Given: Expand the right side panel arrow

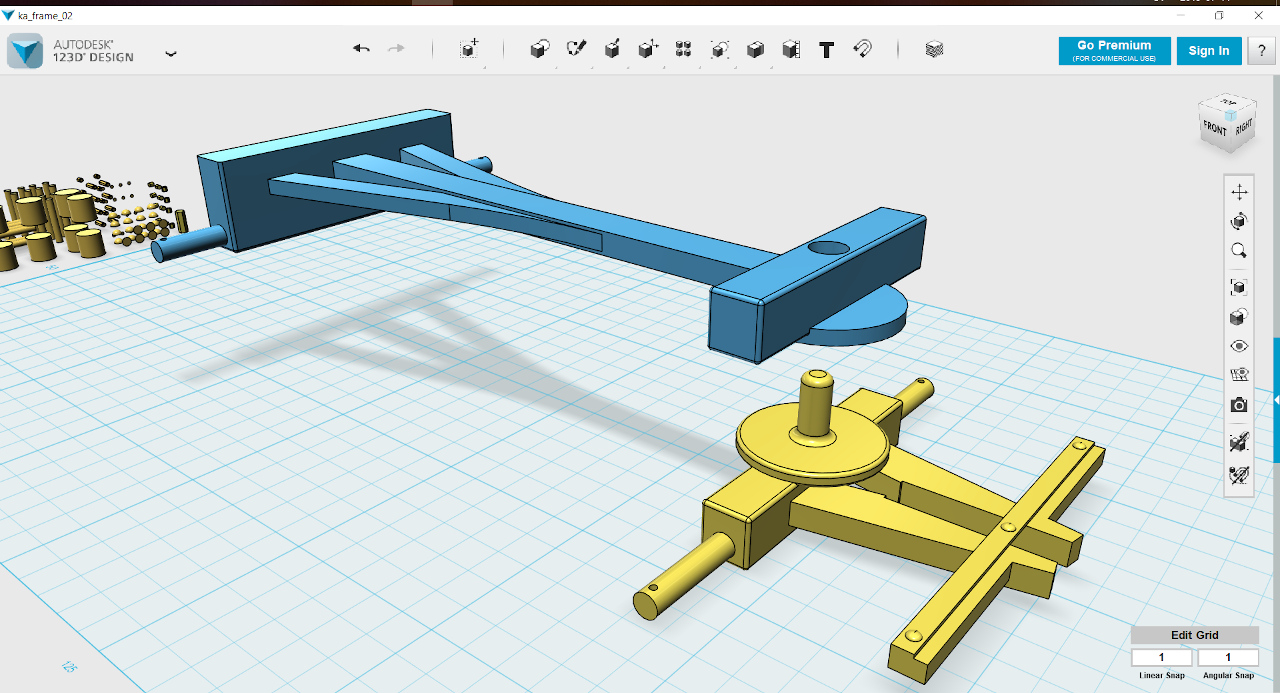Looking at the screenshot, I should click(1276, 399).
